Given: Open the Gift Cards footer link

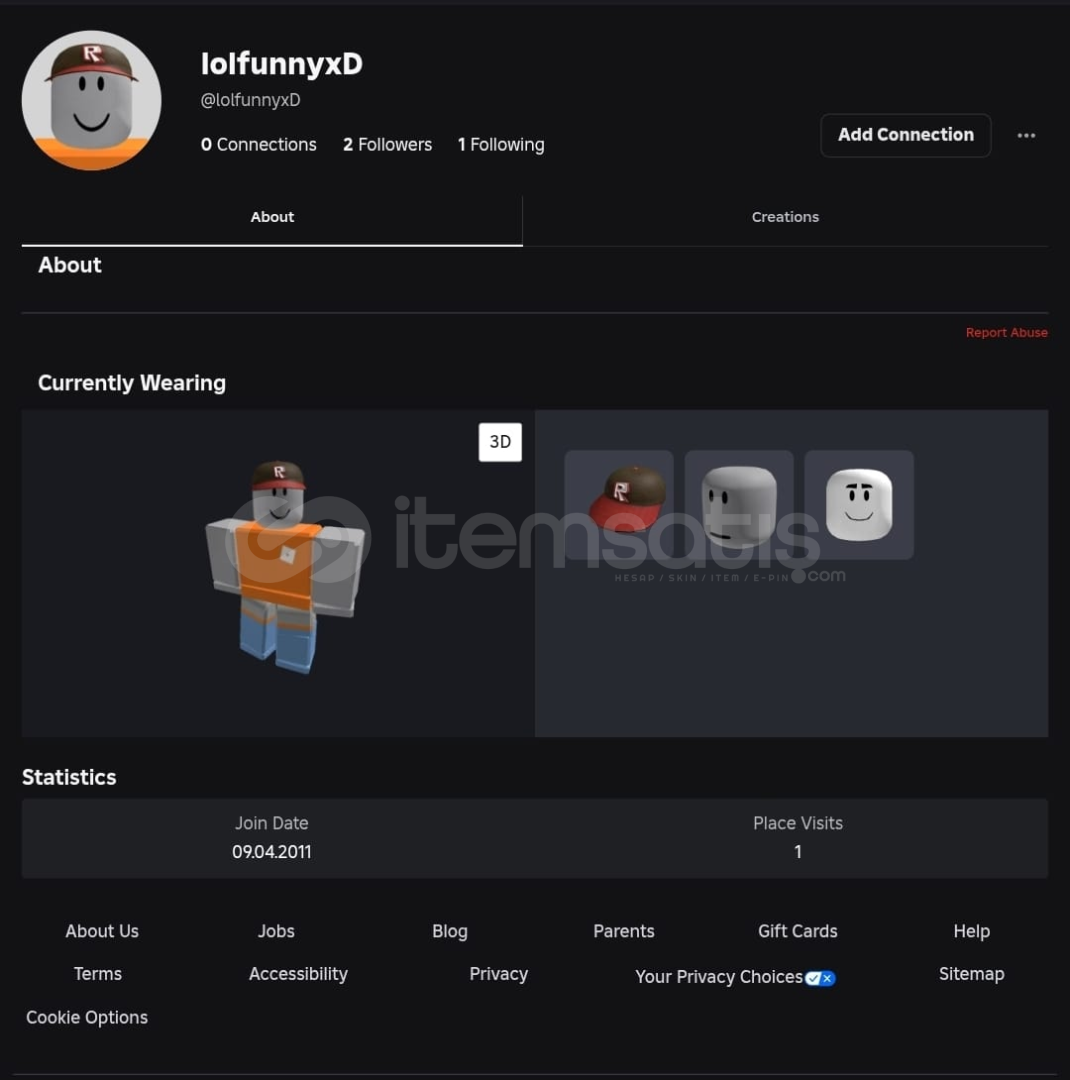Looking at the screenshot, I should pyautogui.click(x=797, y=931).
